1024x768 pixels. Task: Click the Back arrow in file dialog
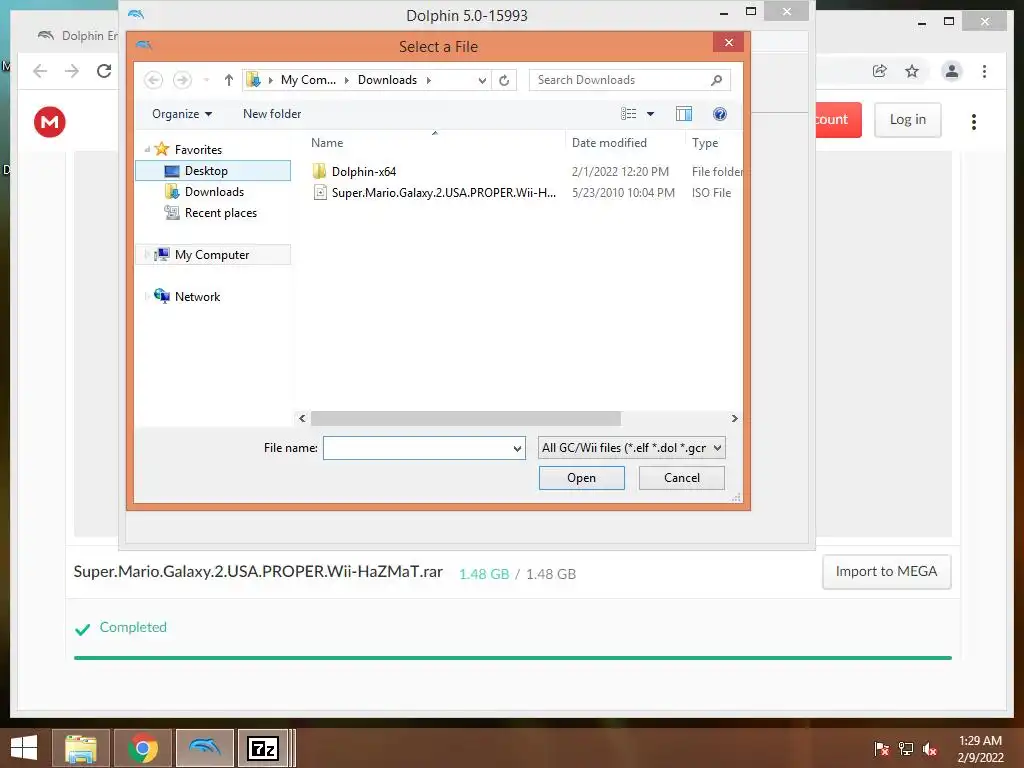coord(153,80)
